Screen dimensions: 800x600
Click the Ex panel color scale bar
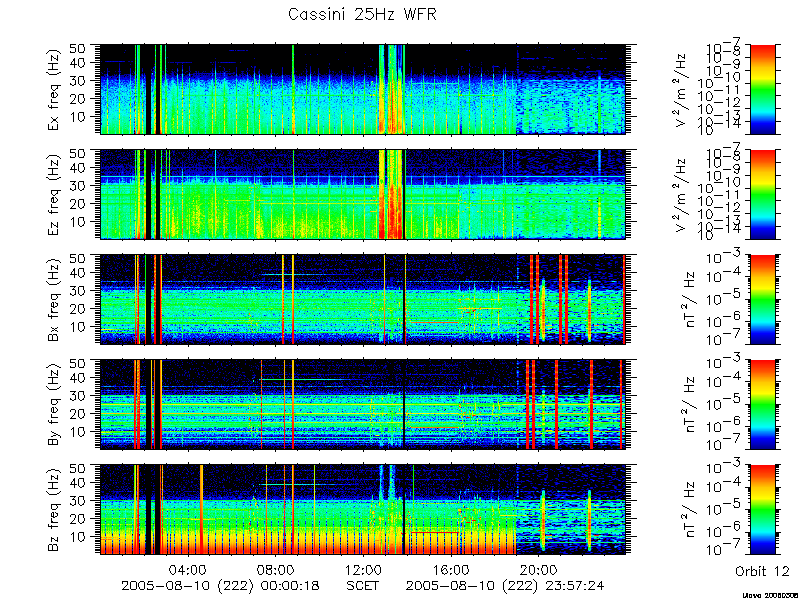pos(762,89)
